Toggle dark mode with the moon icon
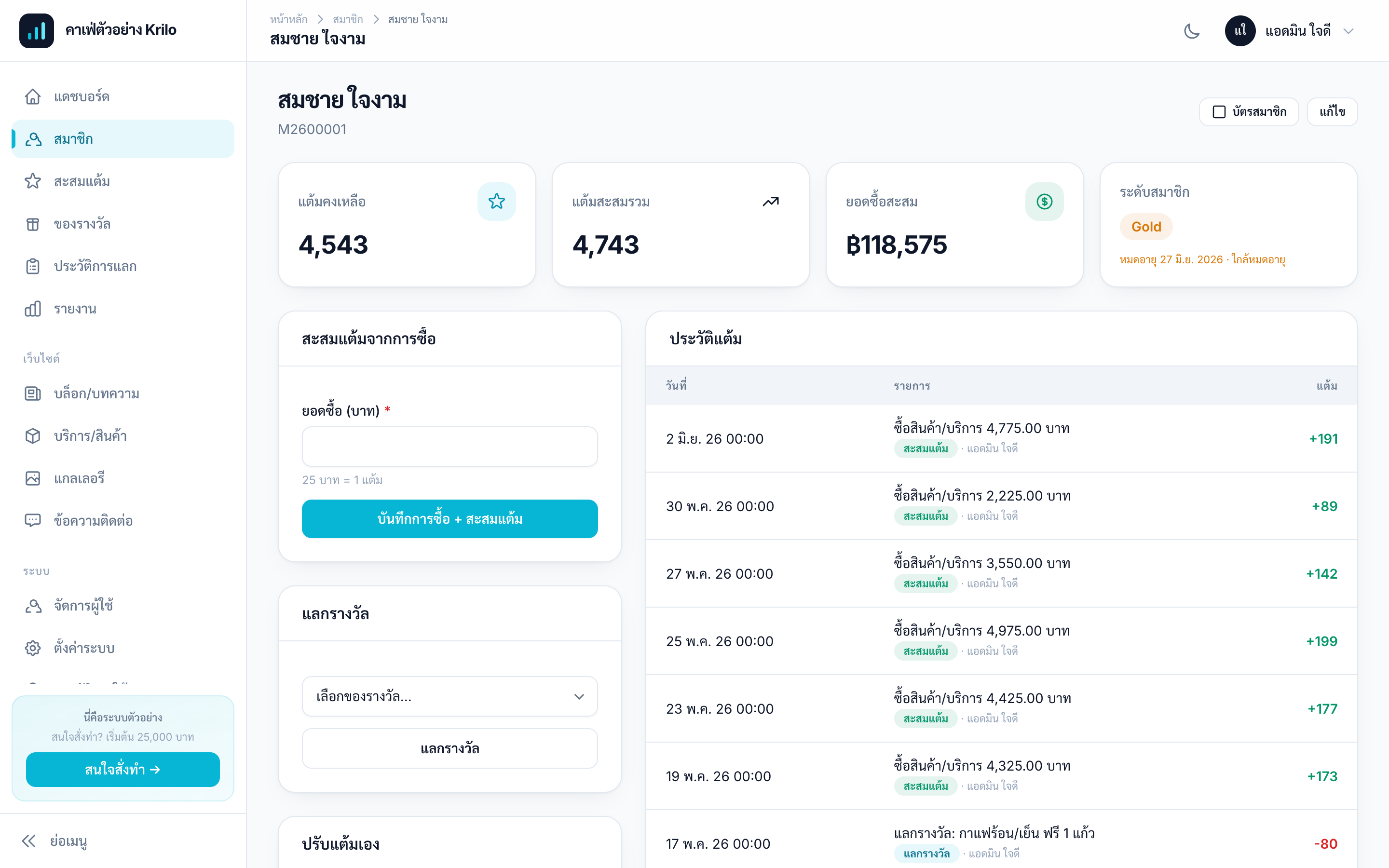Screen dimensions: 1389x868 pos(1192,31)
